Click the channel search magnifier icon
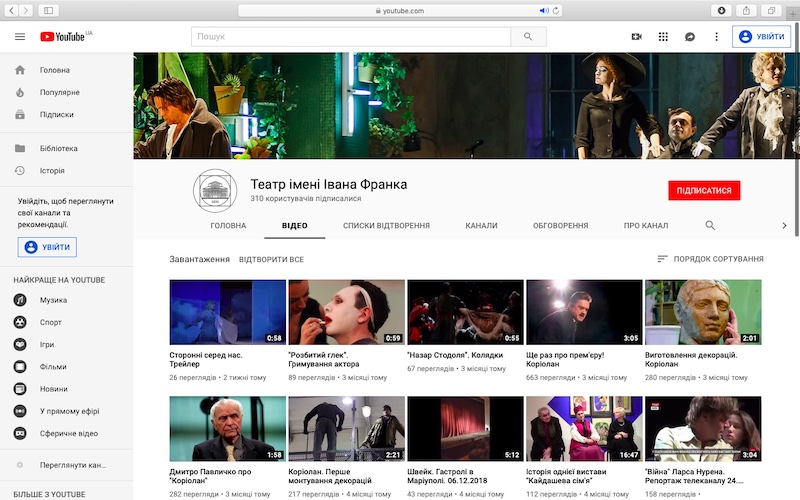 (x=710, y=225)
